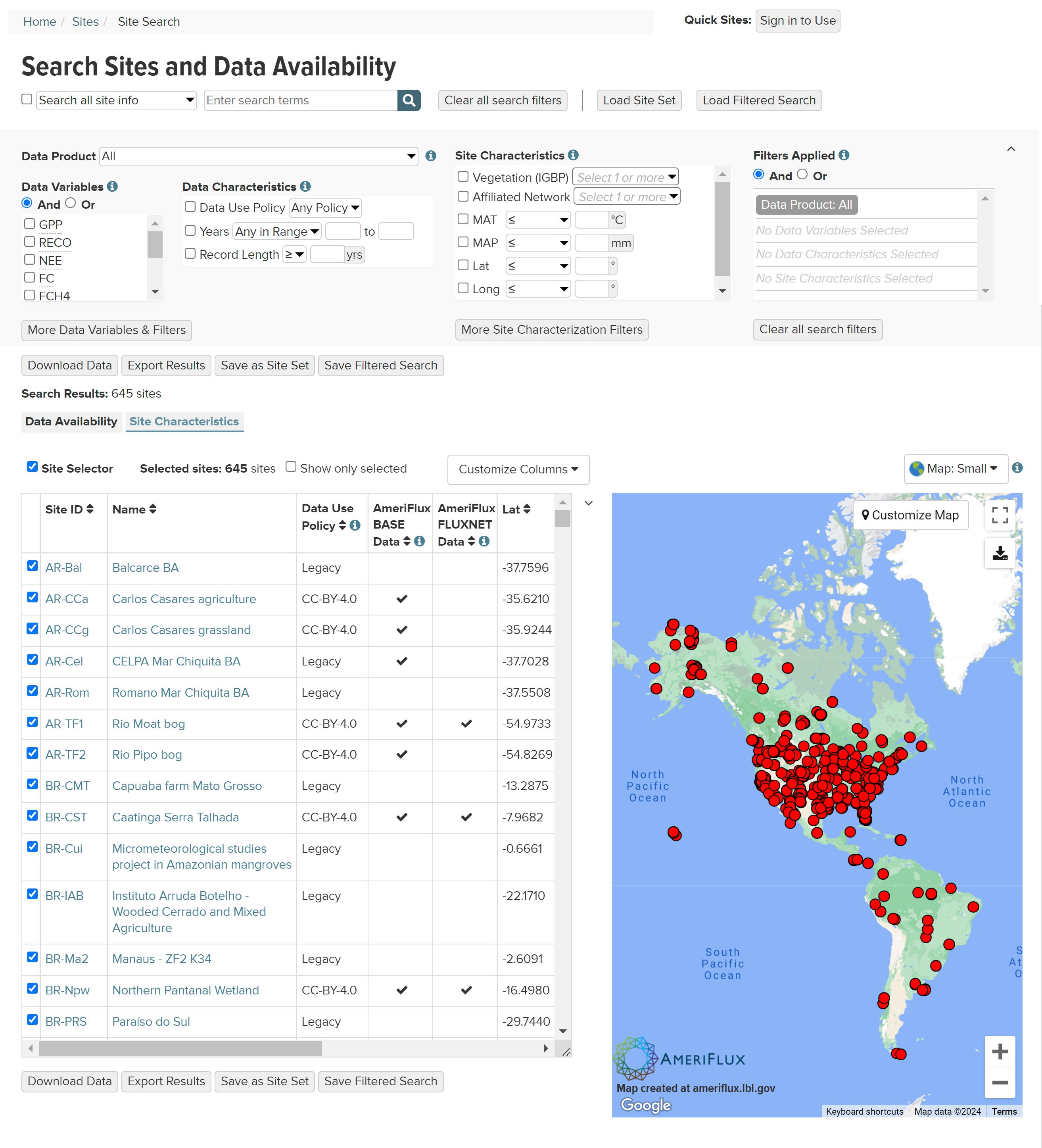Open the AR-Bal site link

[64, 568]
